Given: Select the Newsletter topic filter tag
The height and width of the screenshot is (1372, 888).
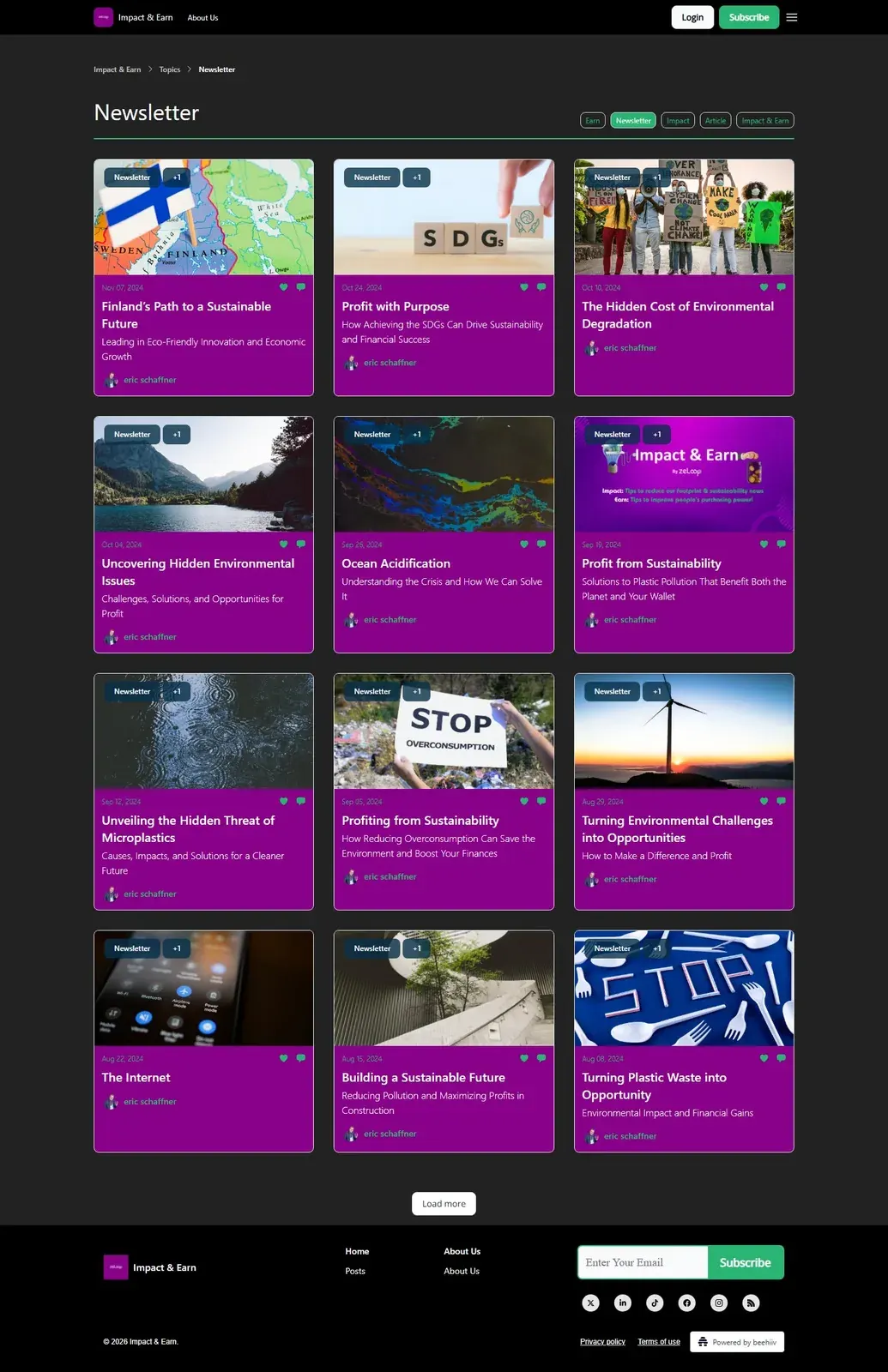Looking at the screenshot, I should point(633,120).
